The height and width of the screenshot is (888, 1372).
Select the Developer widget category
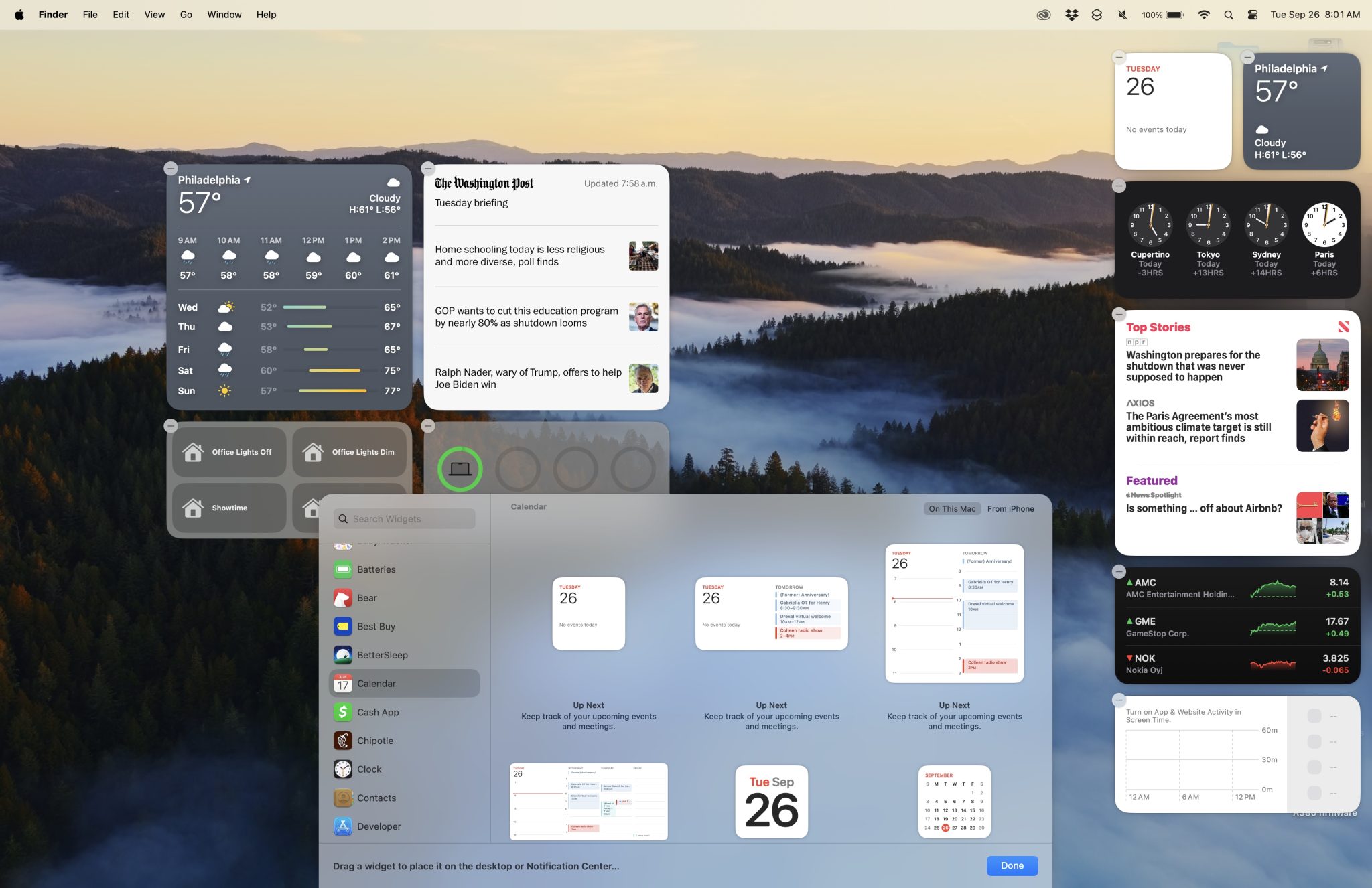379,826
